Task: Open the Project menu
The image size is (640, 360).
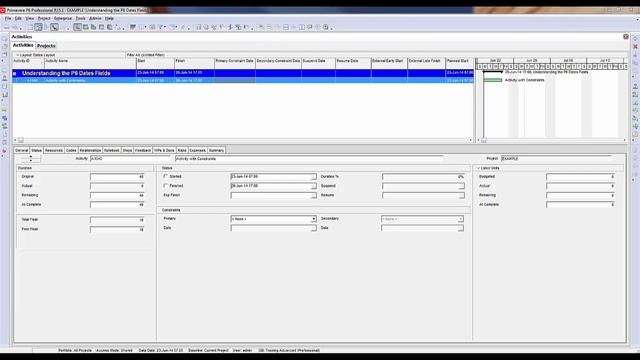Action: (x=44, y=18)
